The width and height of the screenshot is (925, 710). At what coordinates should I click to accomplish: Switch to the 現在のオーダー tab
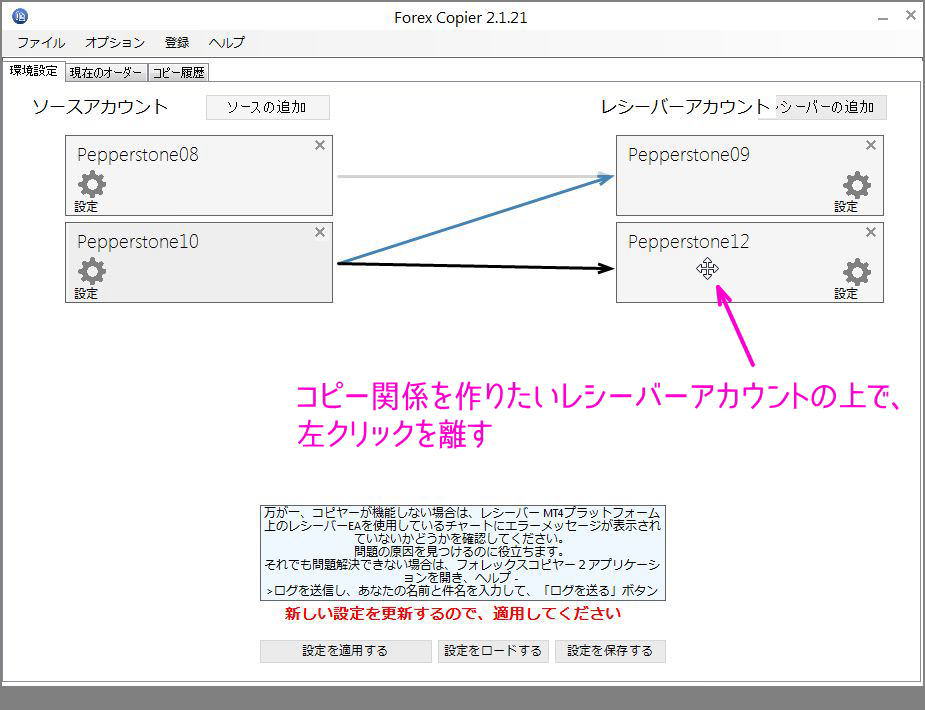click(106, 71)
